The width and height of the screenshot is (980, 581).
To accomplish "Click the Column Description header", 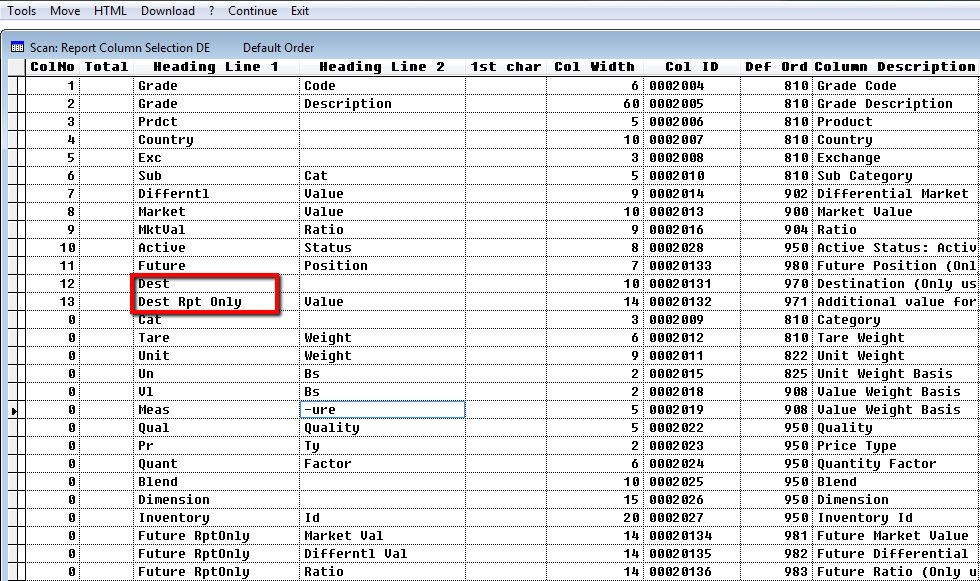I will click(895, 67).
